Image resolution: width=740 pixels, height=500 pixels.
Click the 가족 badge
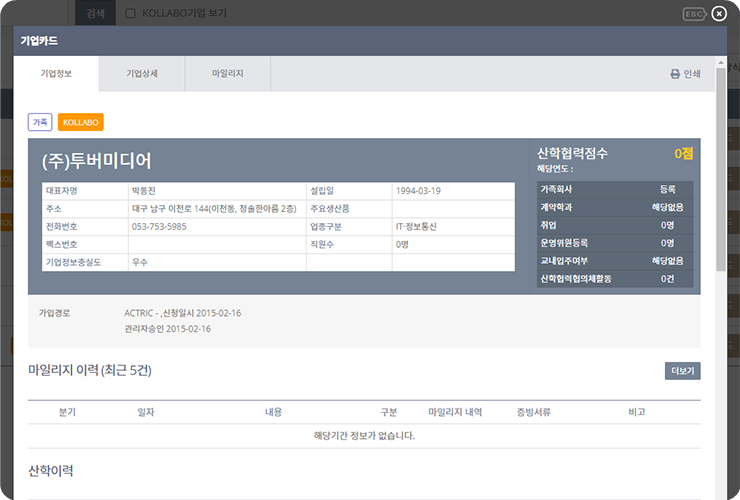[x=40, y=122]
